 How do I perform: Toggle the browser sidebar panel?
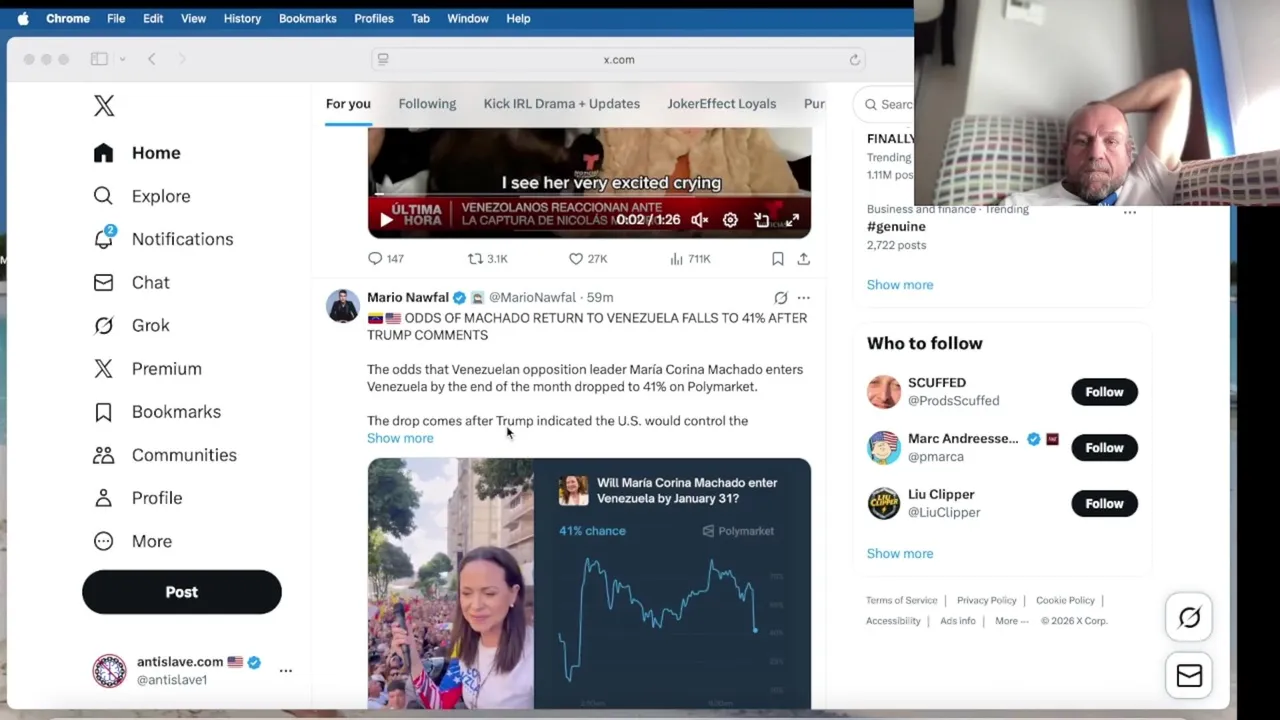point(99,59)
